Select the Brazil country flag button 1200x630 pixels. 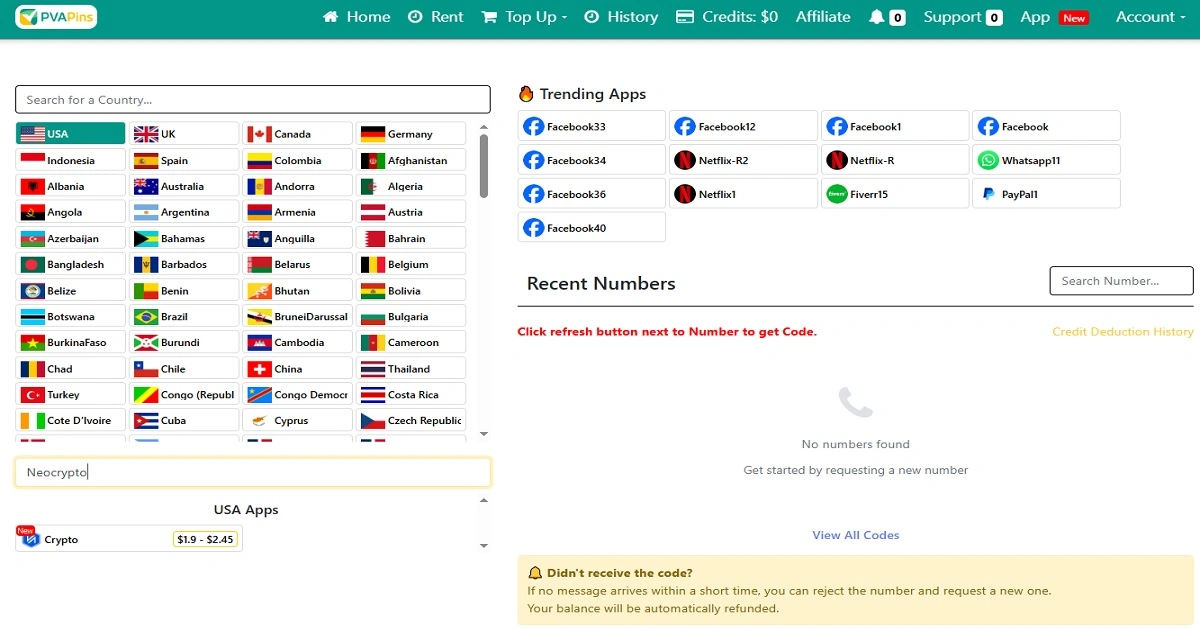pyautogui.click(x=184, y=316)
